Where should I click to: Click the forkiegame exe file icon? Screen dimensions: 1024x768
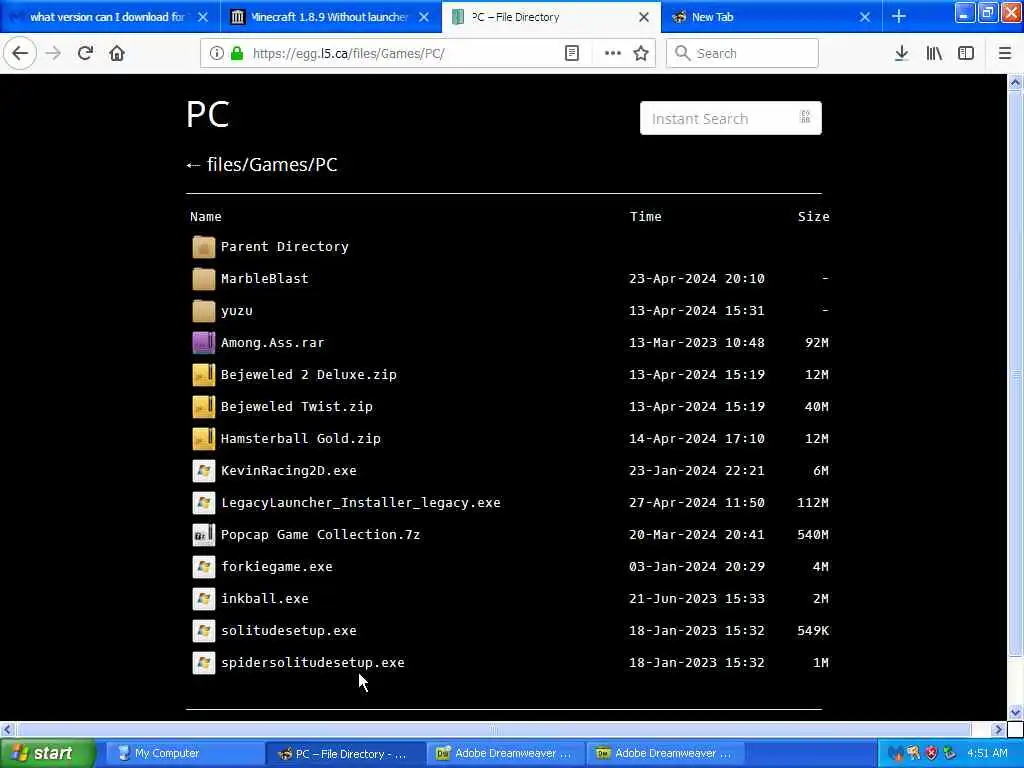[x=204, y=567]
